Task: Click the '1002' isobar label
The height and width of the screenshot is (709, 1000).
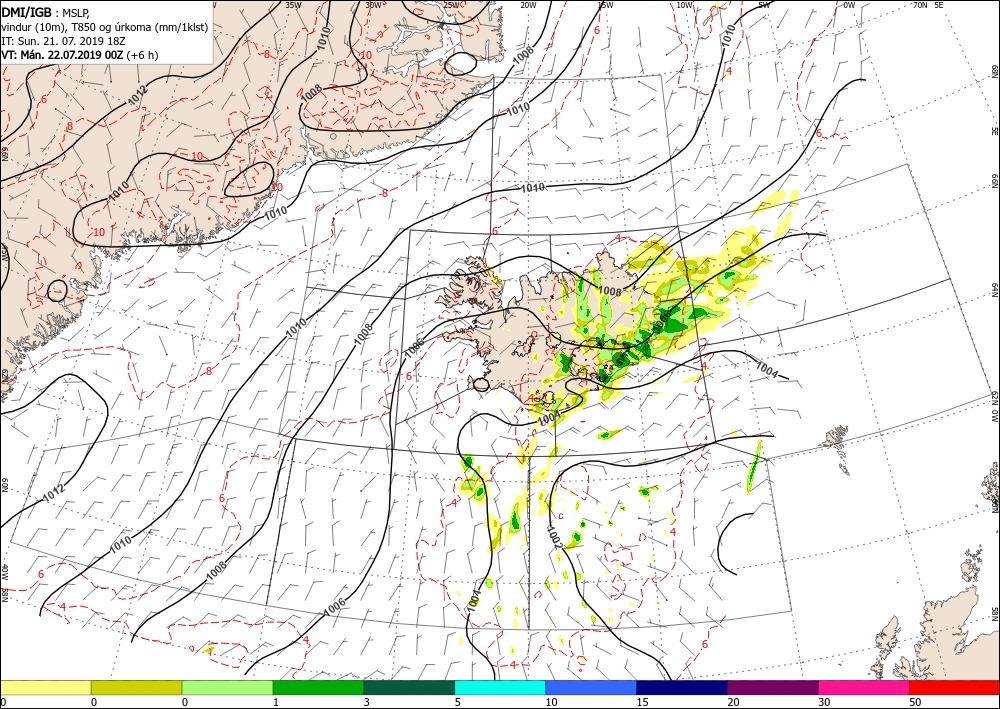Action: coord(554,537)
